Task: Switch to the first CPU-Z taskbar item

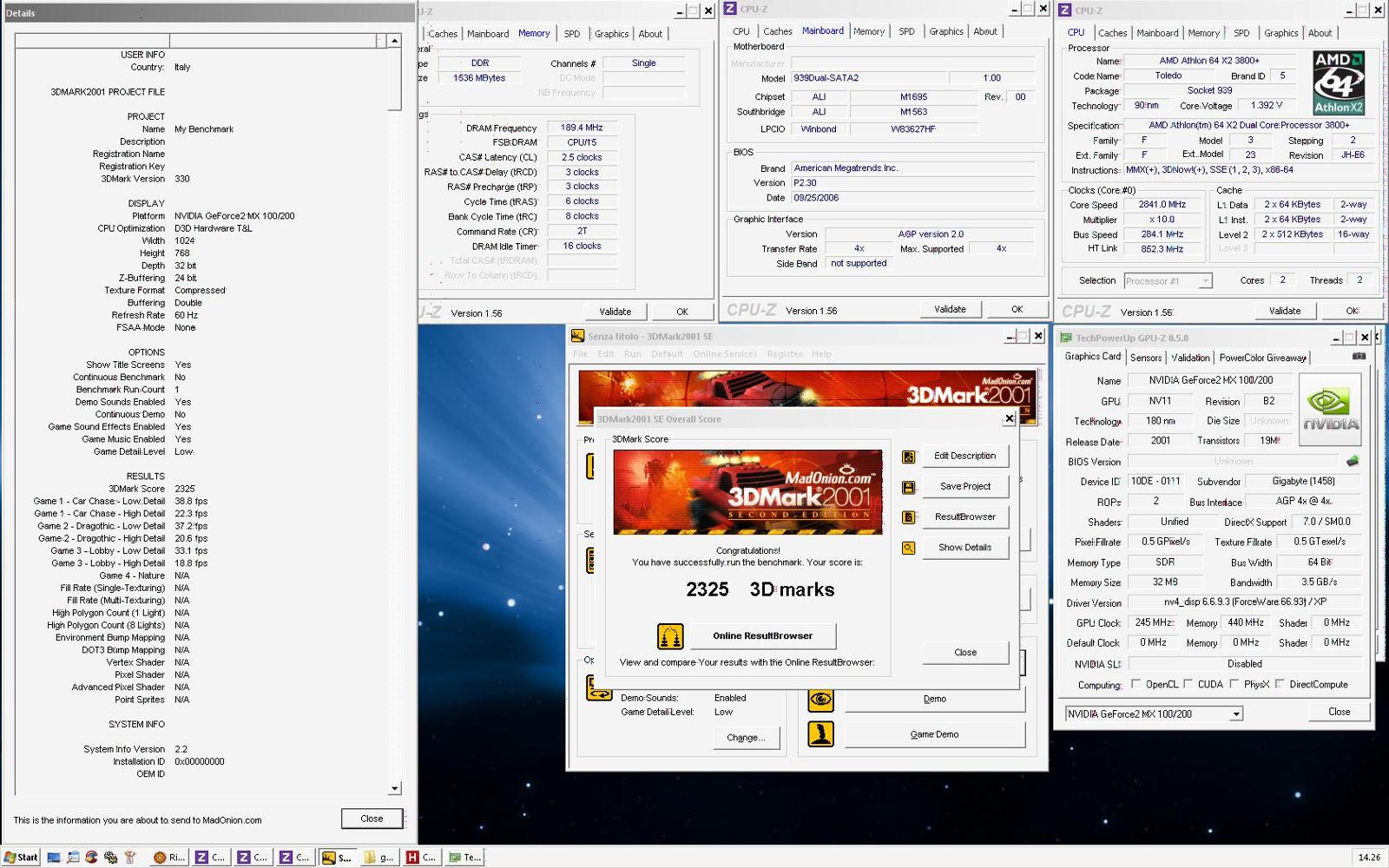Action: (211, 857)
